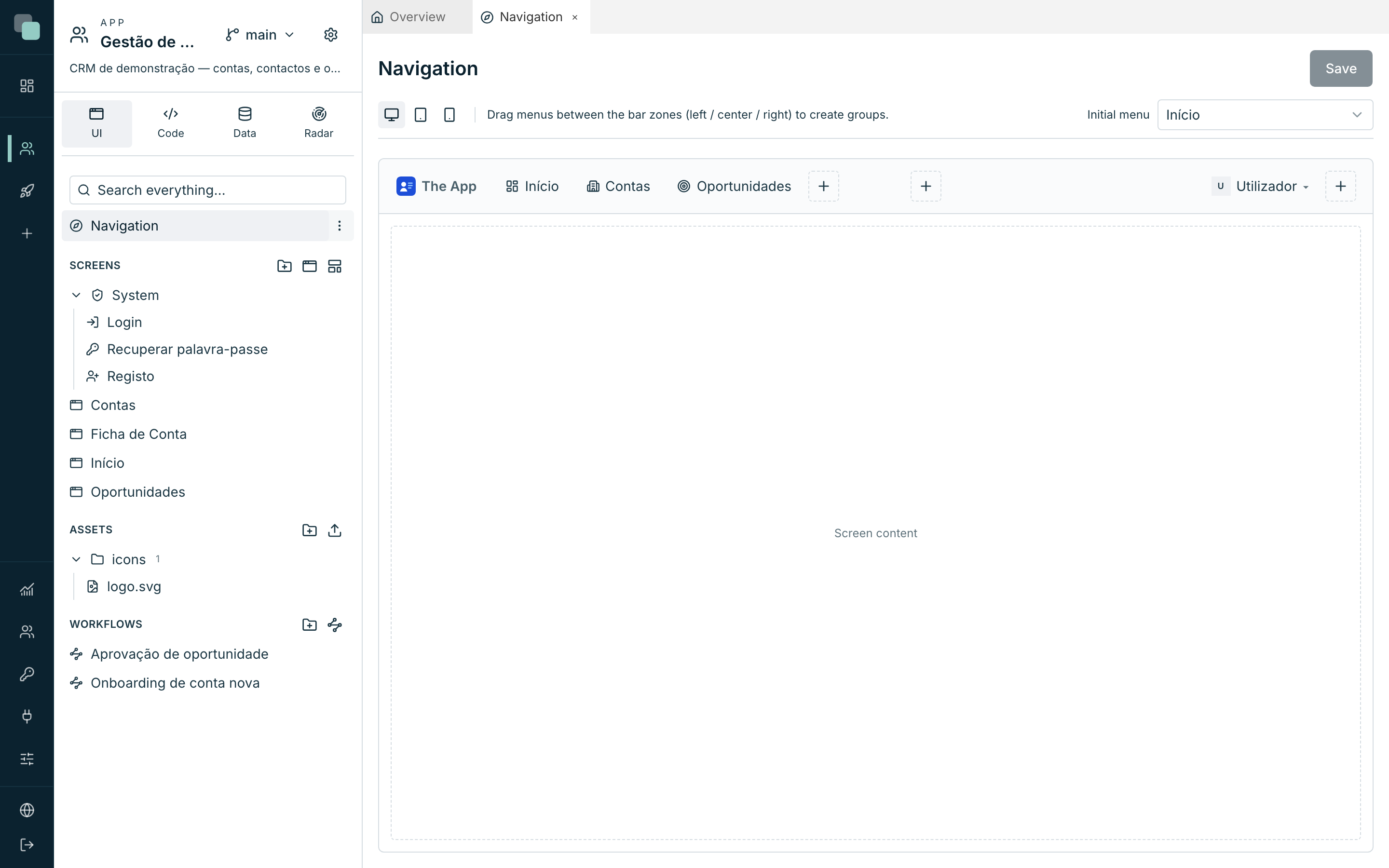Open the Início screen in sidebar
This screenshot has width=1389, height=868.
point(97,463)
